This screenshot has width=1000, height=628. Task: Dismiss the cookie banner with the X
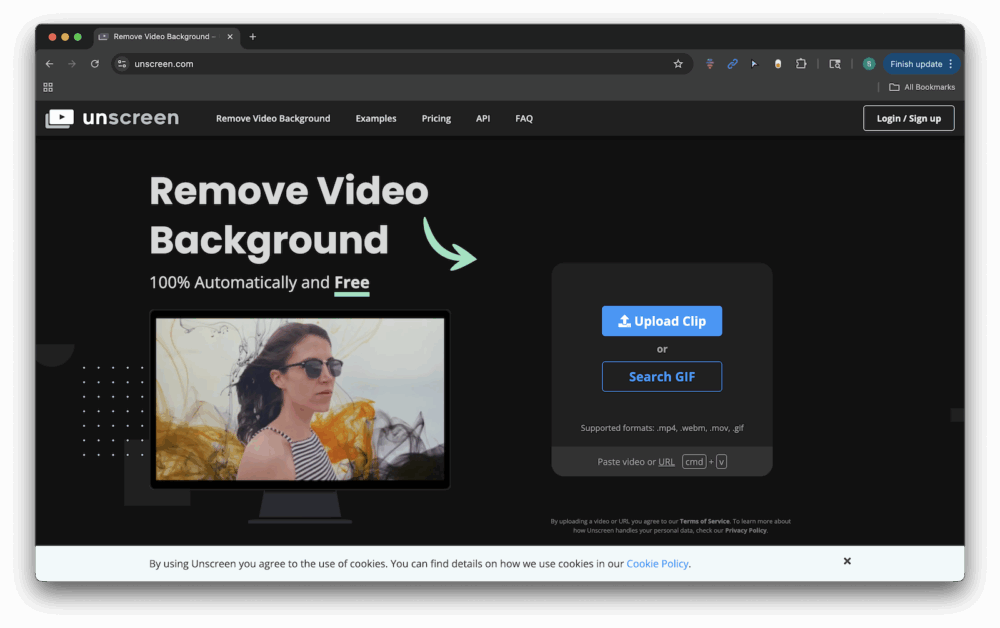click(847, 561)
